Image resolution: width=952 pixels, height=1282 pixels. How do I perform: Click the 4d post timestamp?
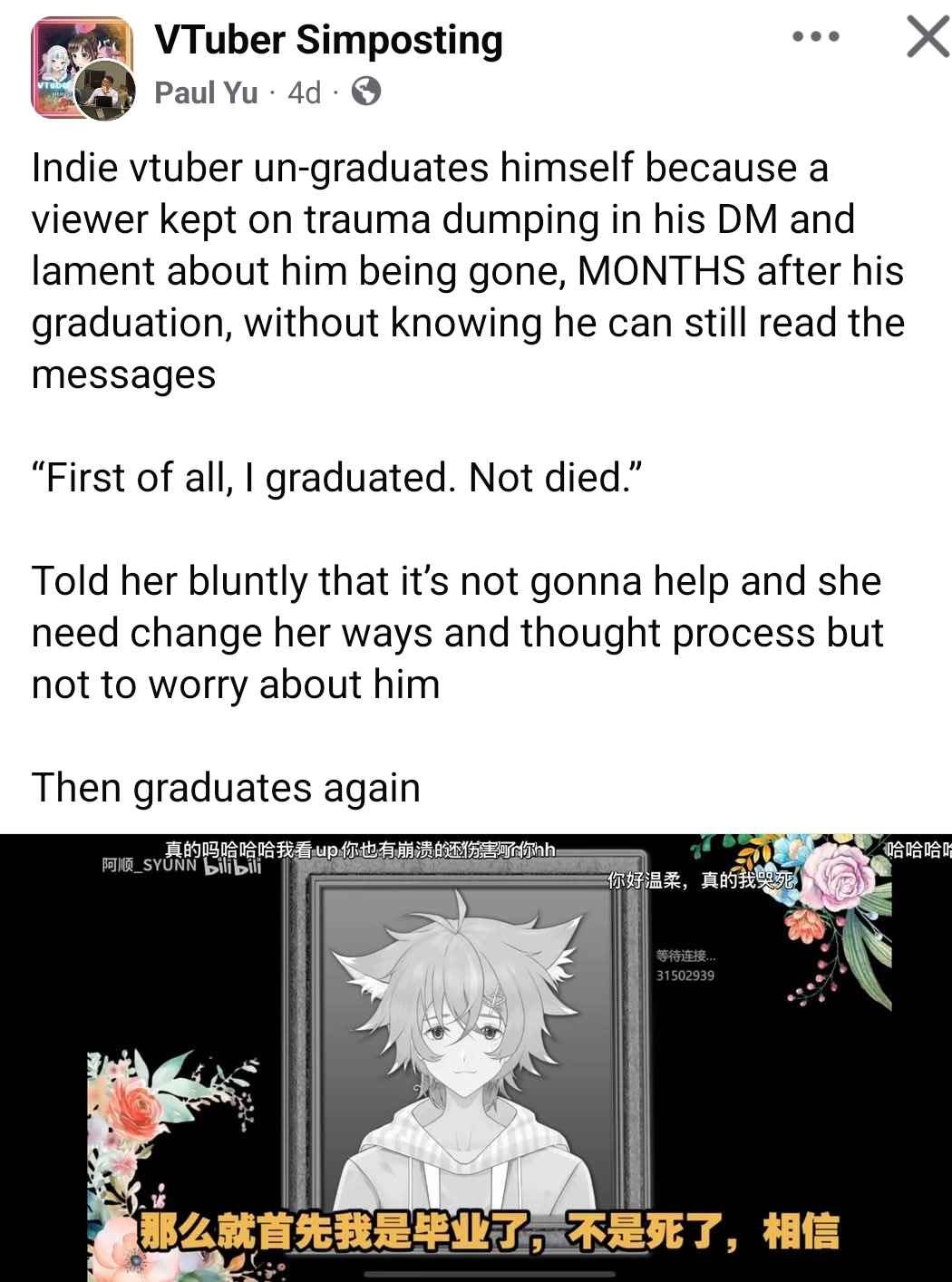click(x=304, y=92)
